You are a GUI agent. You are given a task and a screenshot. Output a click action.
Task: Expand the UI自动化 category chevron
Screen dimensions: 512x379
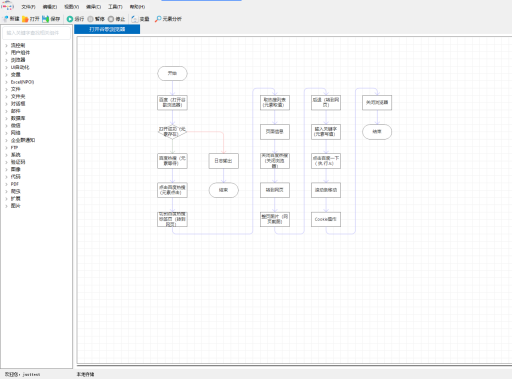click(6, 67)
